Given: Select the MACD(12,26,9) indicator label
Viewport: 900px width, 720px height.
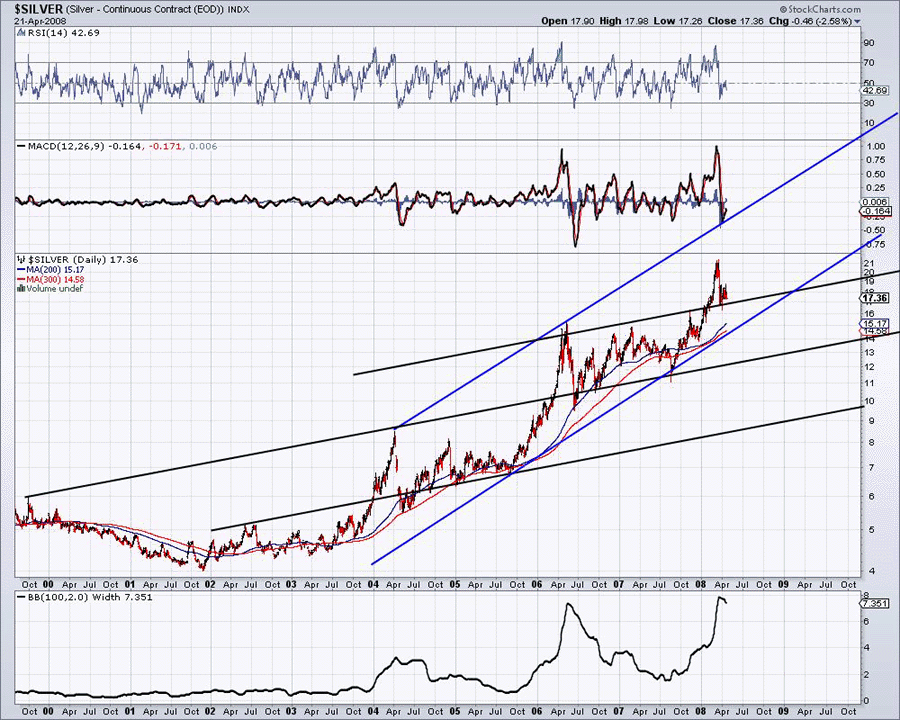Looking at the screenshot, I should (x=55, y=147).
